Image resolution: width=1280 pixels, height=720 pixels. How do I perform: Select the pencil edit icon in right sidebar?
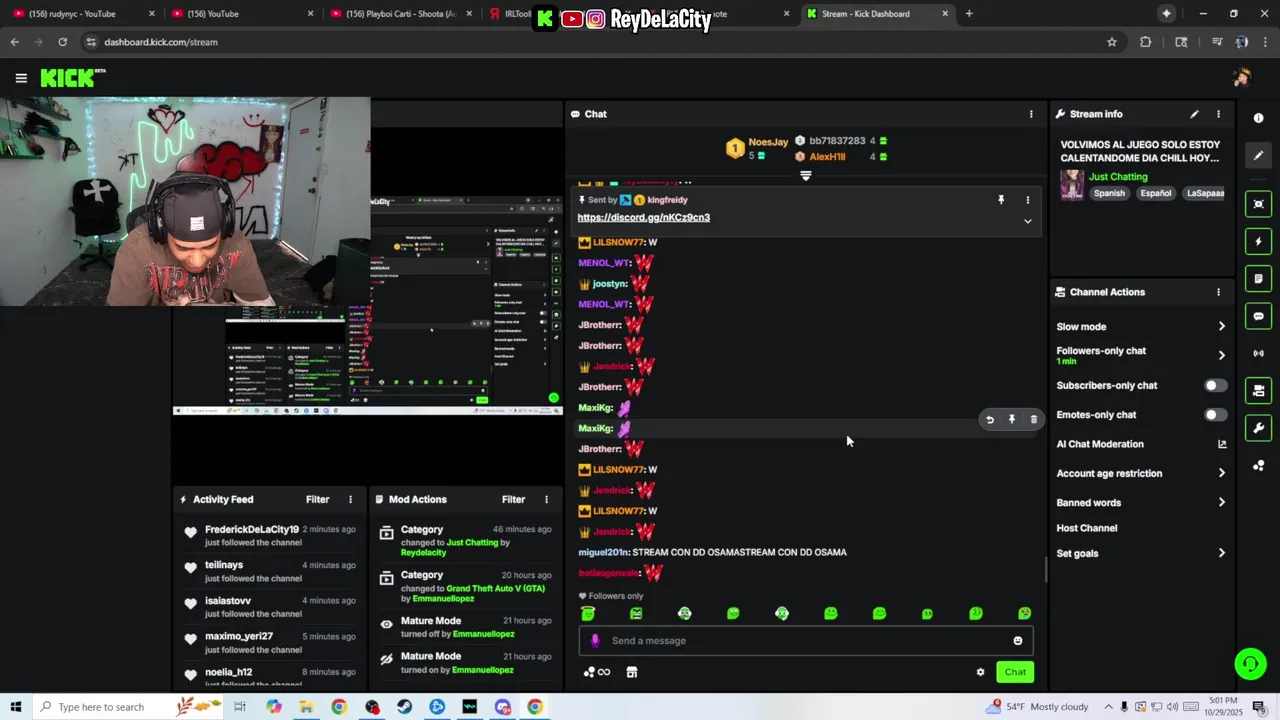pyautogui.click(x=1258, y=155)
